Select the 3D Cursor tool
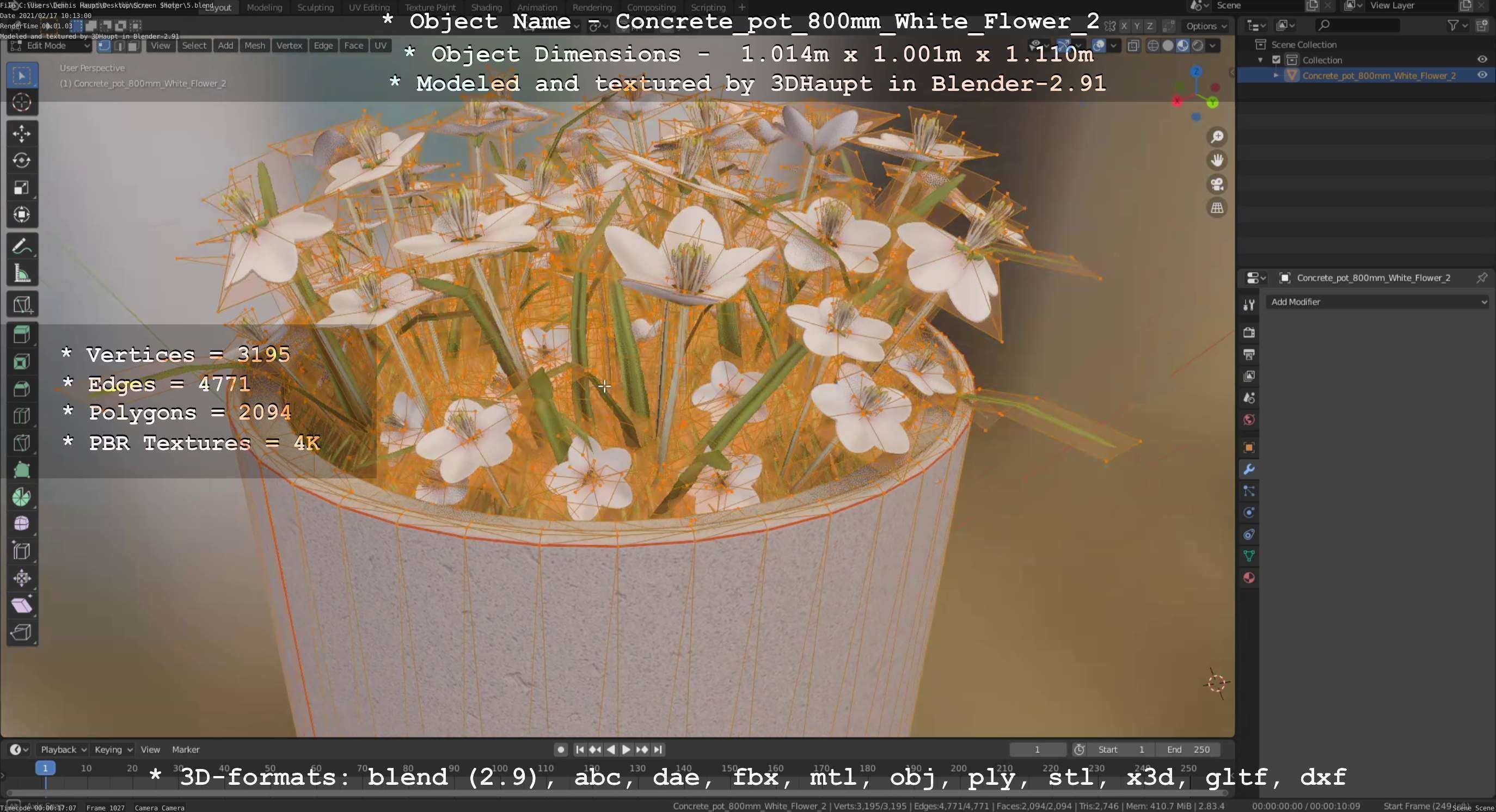 [x=21, y=103]
